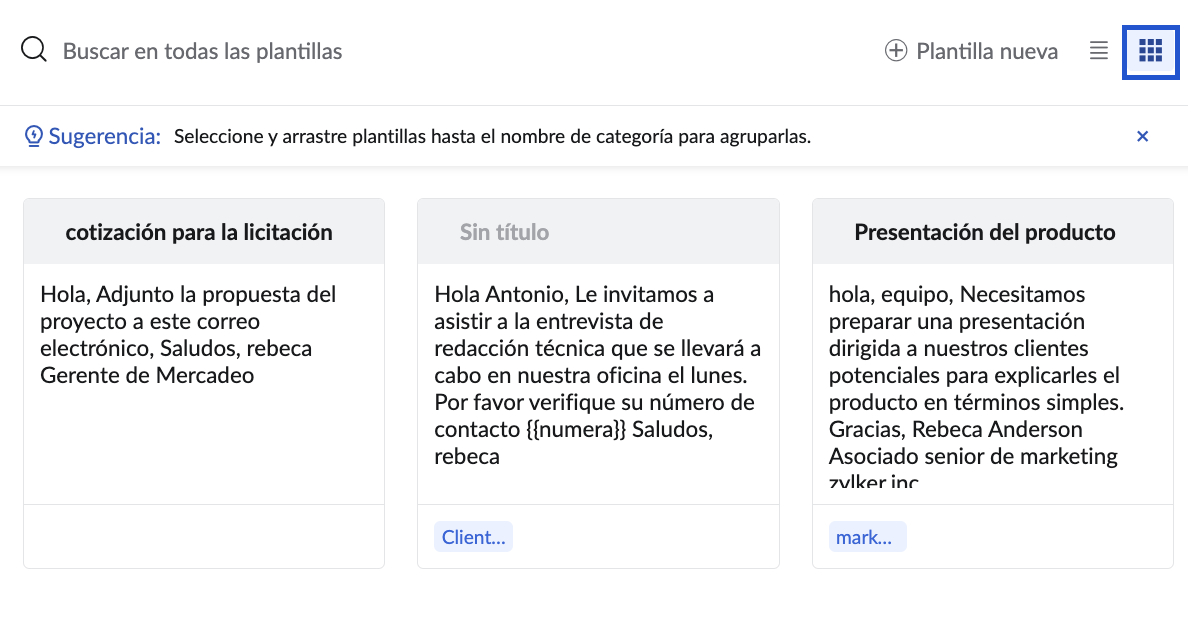This screenshot has width=1188, height=620.
Task: Open Presentación del producto template title
Action: click(x=984, y=232)
